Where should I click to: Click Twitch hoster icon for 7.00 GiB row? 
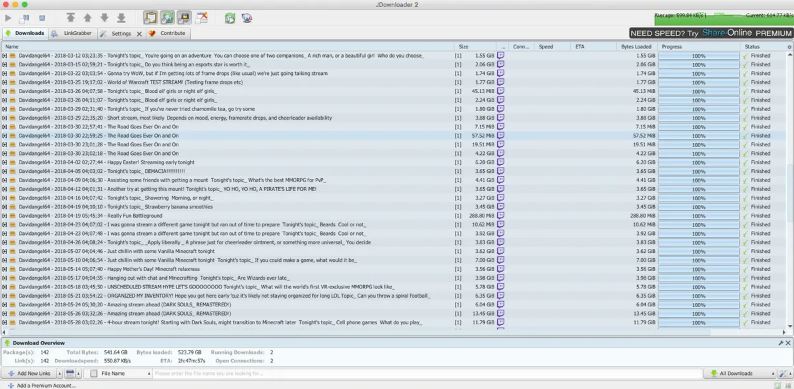click(501, 260)
